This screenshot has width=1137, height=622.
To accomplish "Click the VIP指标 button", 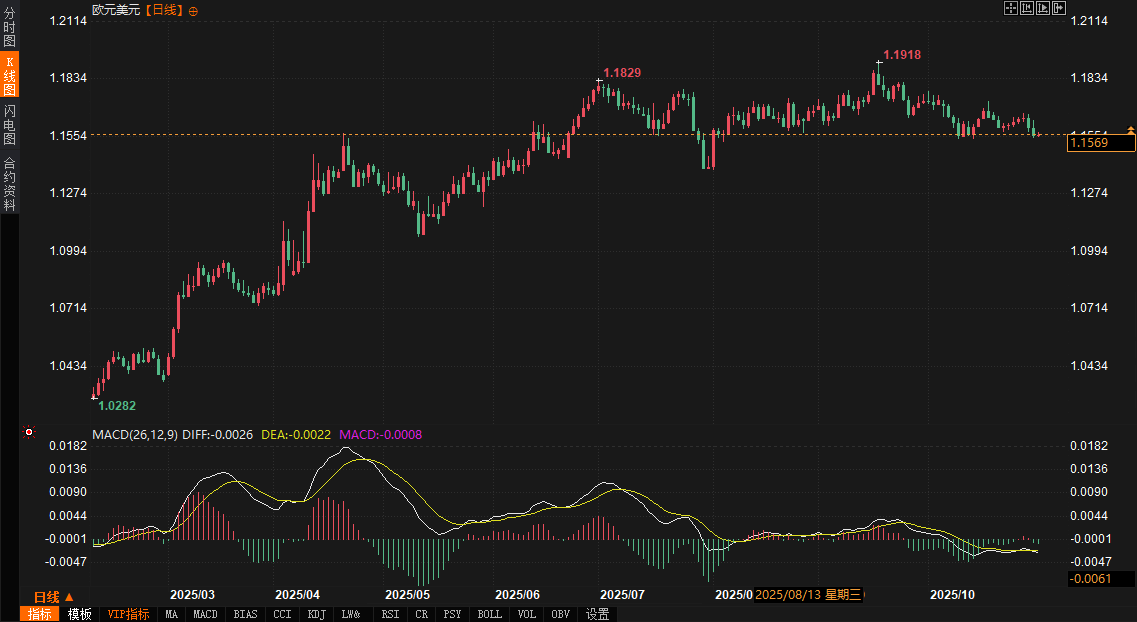I will click(128, 614).
